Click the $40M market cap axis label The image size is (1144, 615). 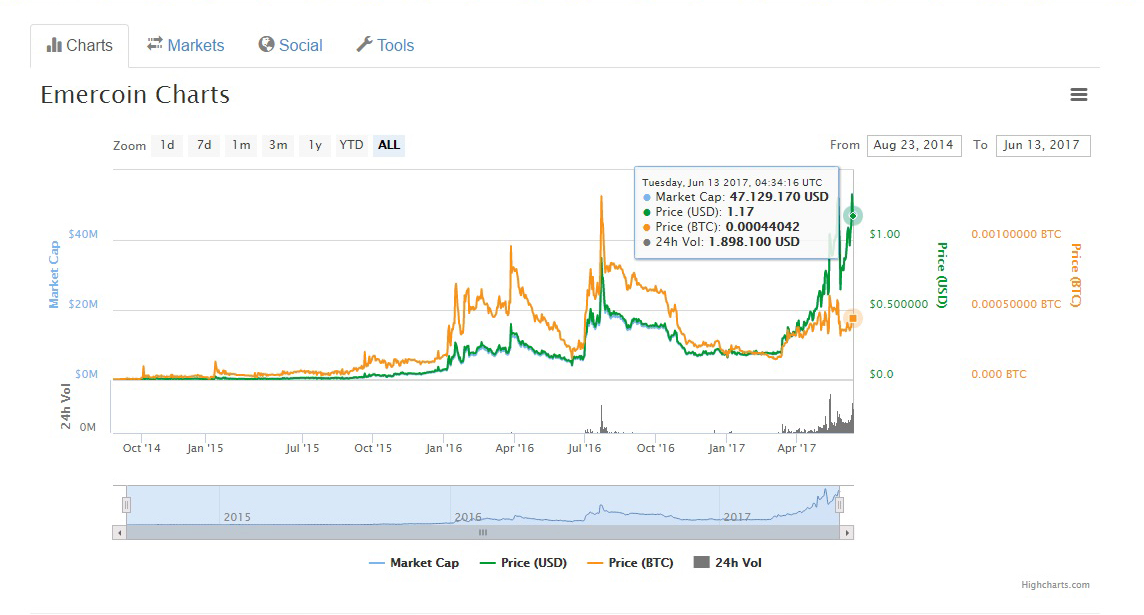coord(83,234)
